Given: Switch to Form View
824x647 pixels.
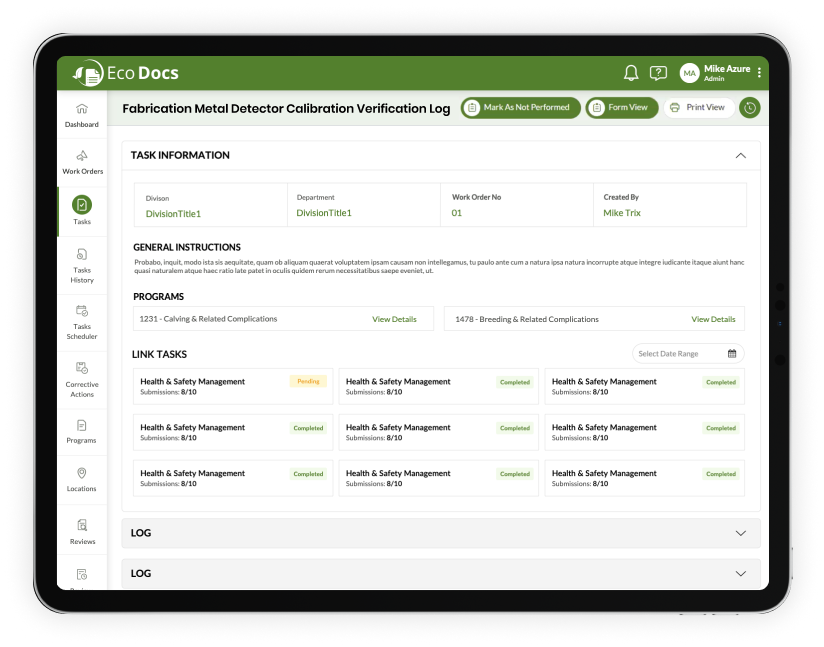Looking at the screenshot, I should point(621,107).
